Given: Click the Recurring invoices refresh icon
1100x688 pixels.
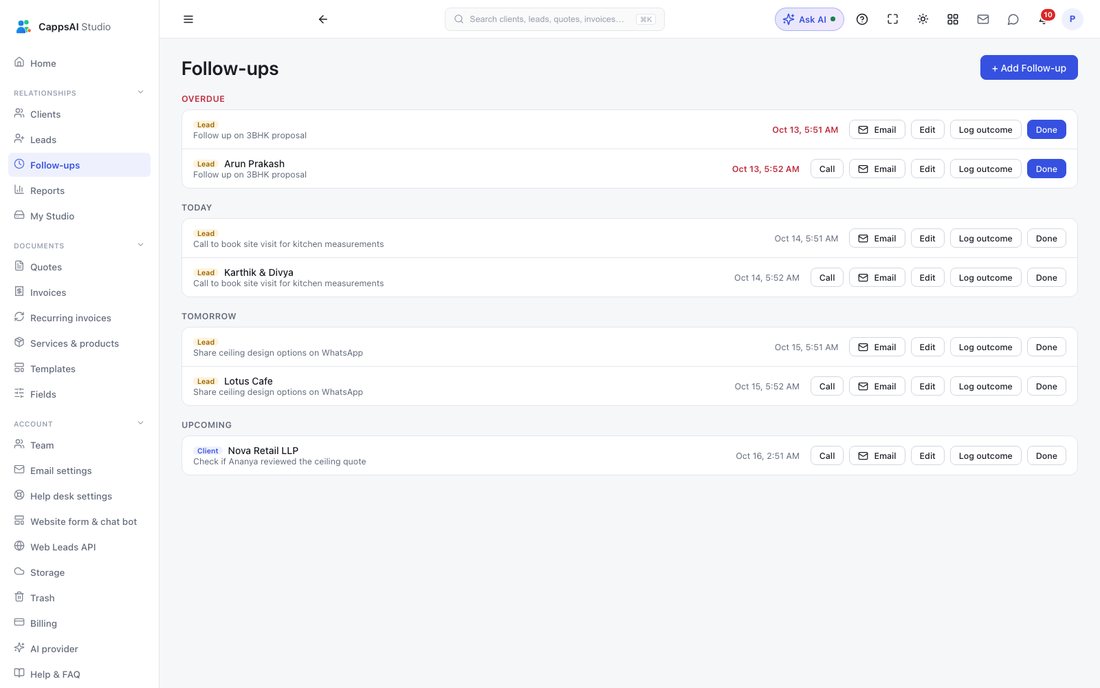Looking at the screenshot, I should pos(19,317).
